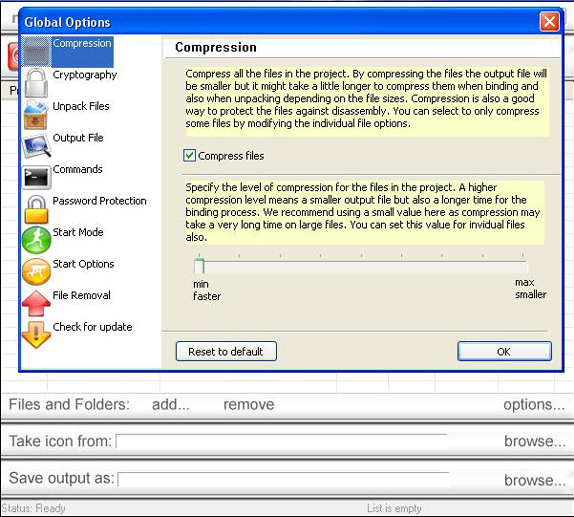Close the Global Options dialog
This screenshot has height=517, width=574.
[x=549, y=22]
